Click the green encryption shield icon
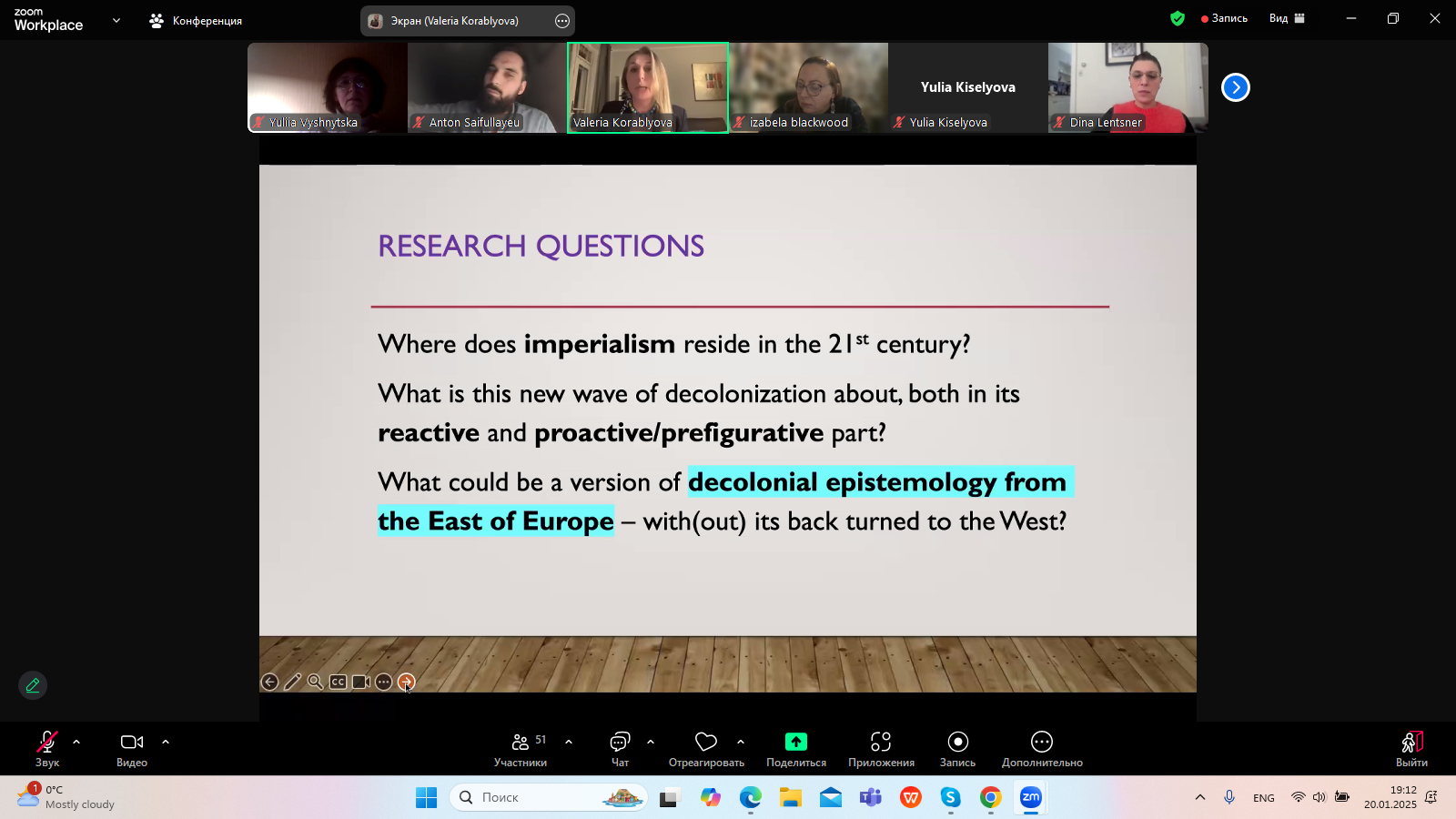The height and width of the screenshot is (819, 1456). point(1178,18)
